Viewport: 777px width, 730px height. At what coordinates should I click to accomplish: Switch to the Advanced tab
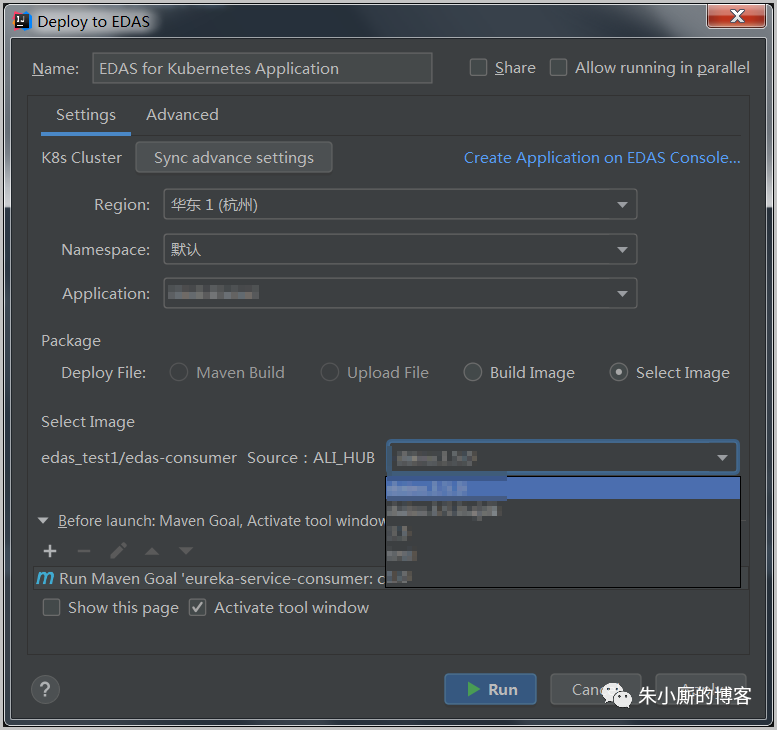pos(182,115)
